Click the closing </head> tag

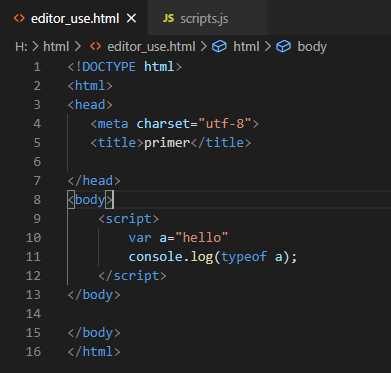pos(94,181)
